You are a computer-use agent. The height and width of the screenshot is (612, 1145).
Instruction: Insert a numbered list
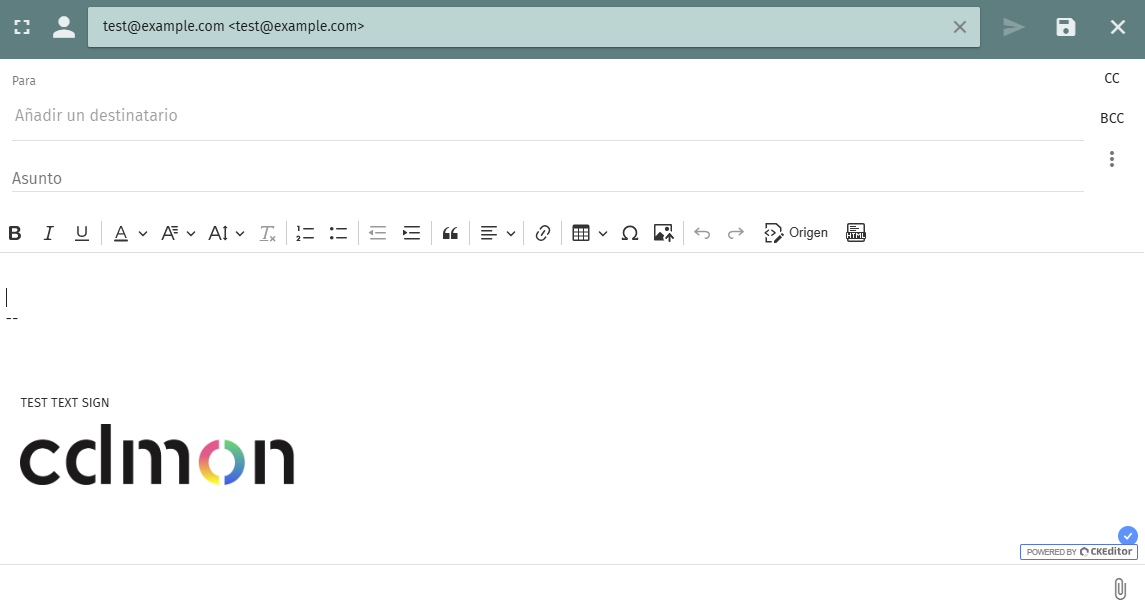tap(305, 233)
